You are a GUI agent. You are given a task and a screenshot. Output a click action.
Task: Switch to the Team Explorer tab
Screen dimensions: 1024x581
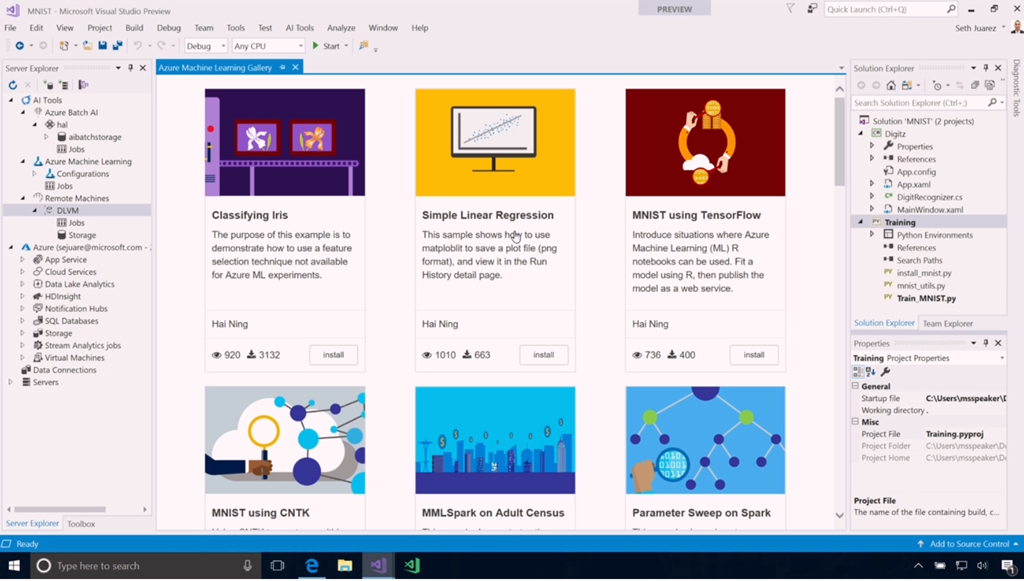(947, 323)
